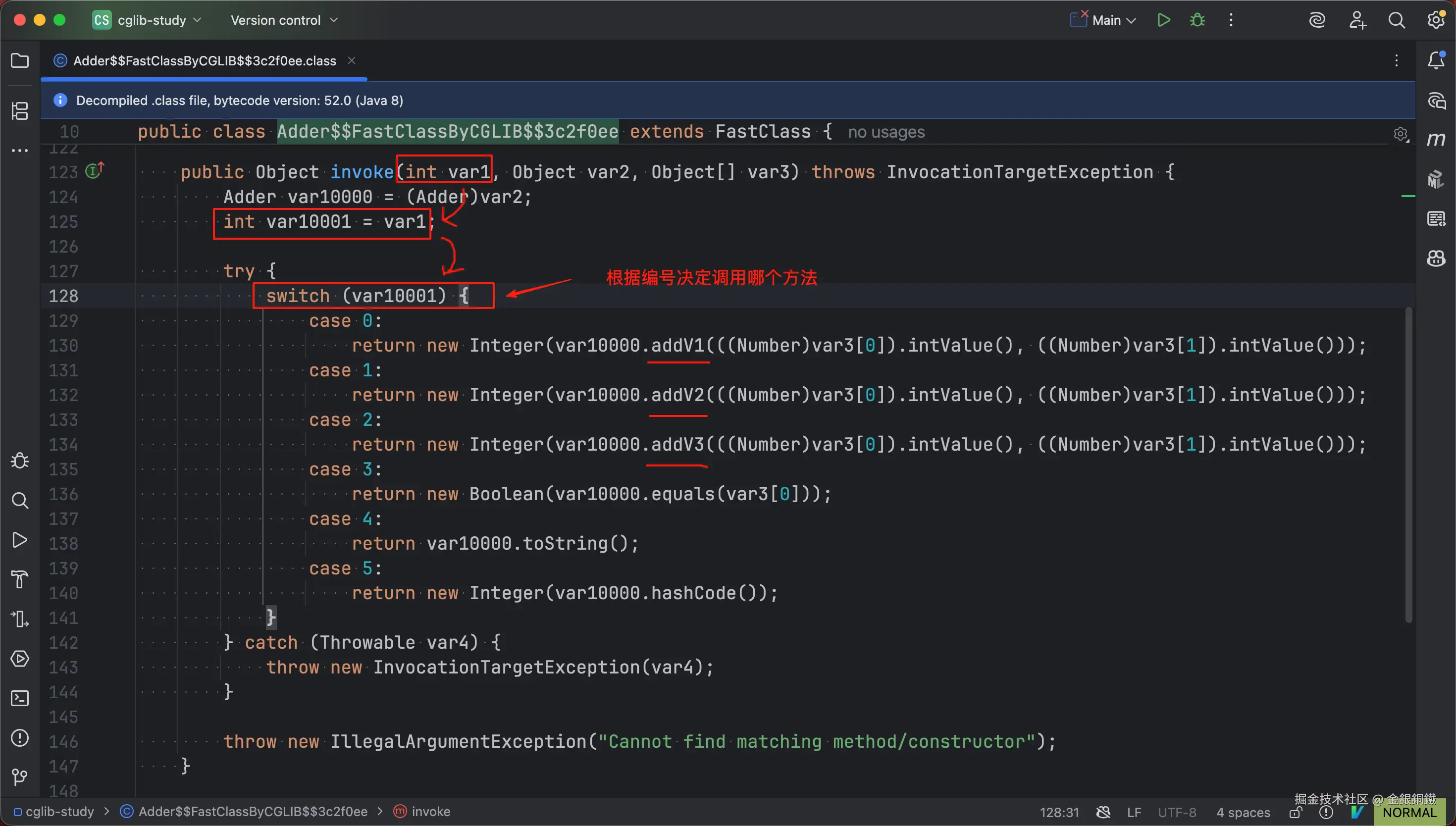The image size is (1456, 826).
Task: Select the Adder$$FastClassByCGLIB class editor tab
Action: [204, 61]
